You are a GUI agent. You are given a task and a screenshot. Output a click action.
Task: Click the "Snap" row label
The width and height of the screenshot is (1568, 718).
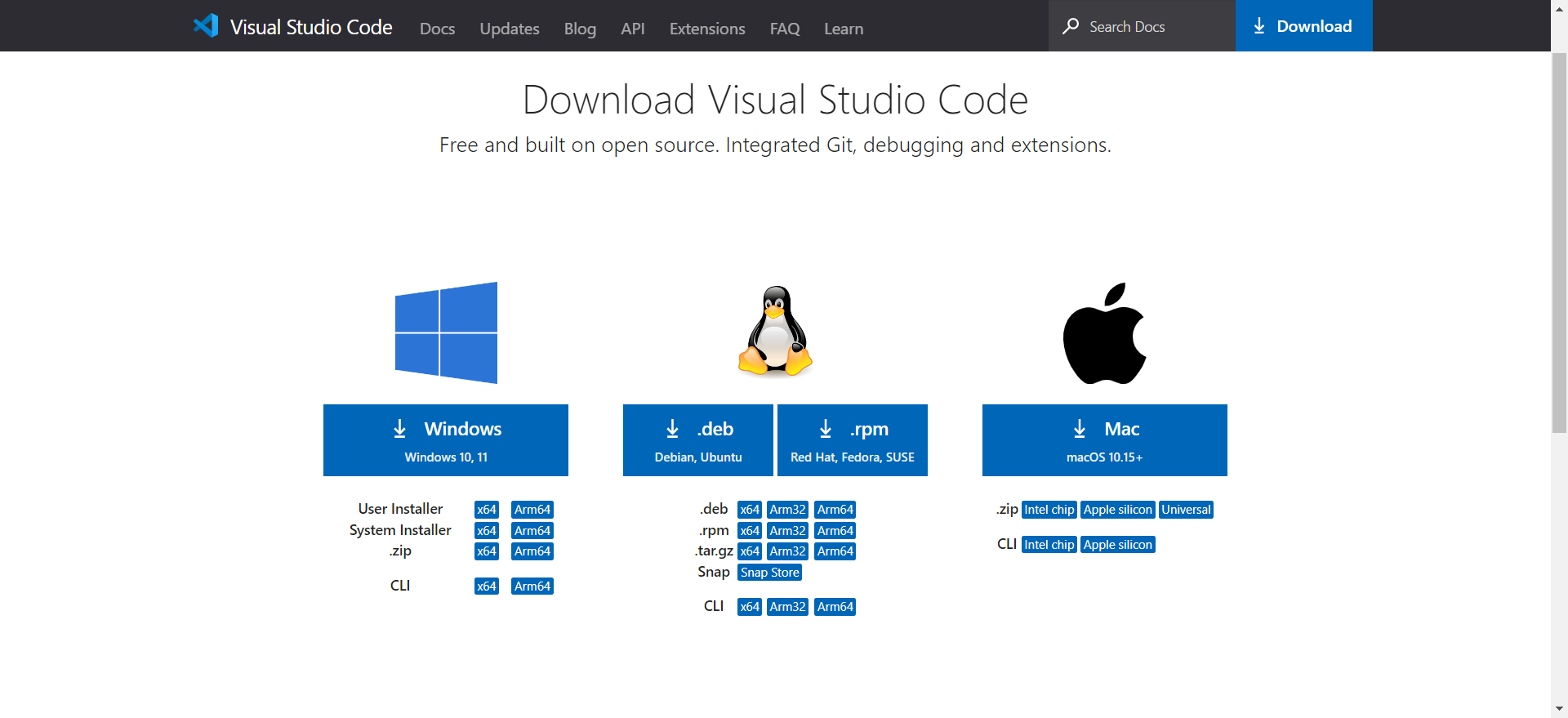point(714,572)
